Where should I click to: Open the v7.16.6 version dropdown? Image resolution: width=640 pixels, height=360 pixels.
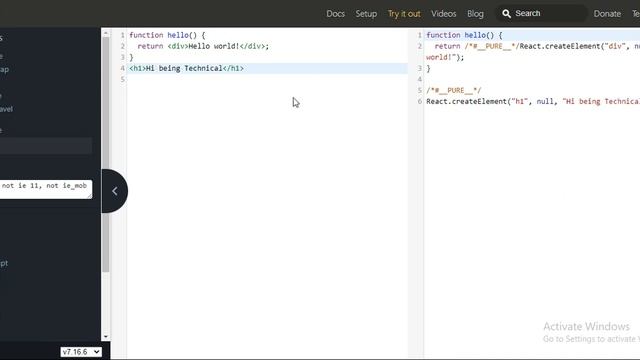[81, 352]
